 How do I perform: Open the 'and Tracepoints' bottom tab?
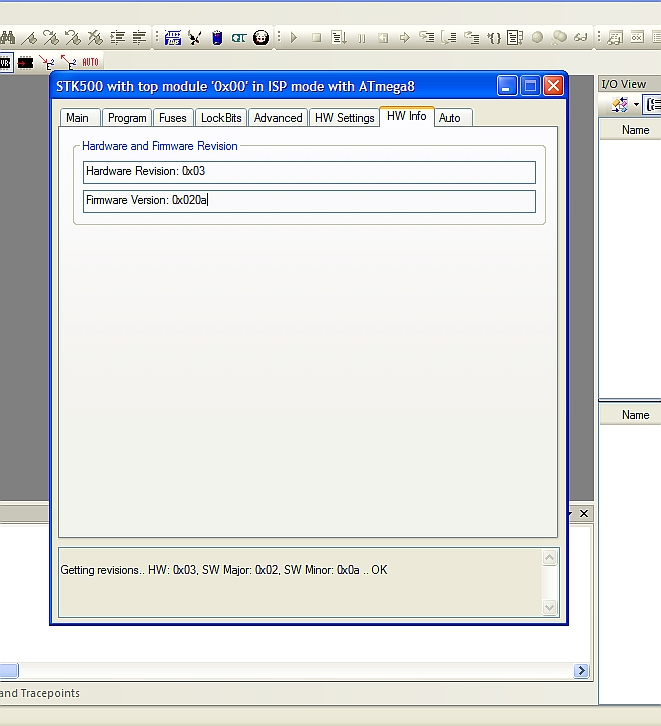[x=40, y=693]
